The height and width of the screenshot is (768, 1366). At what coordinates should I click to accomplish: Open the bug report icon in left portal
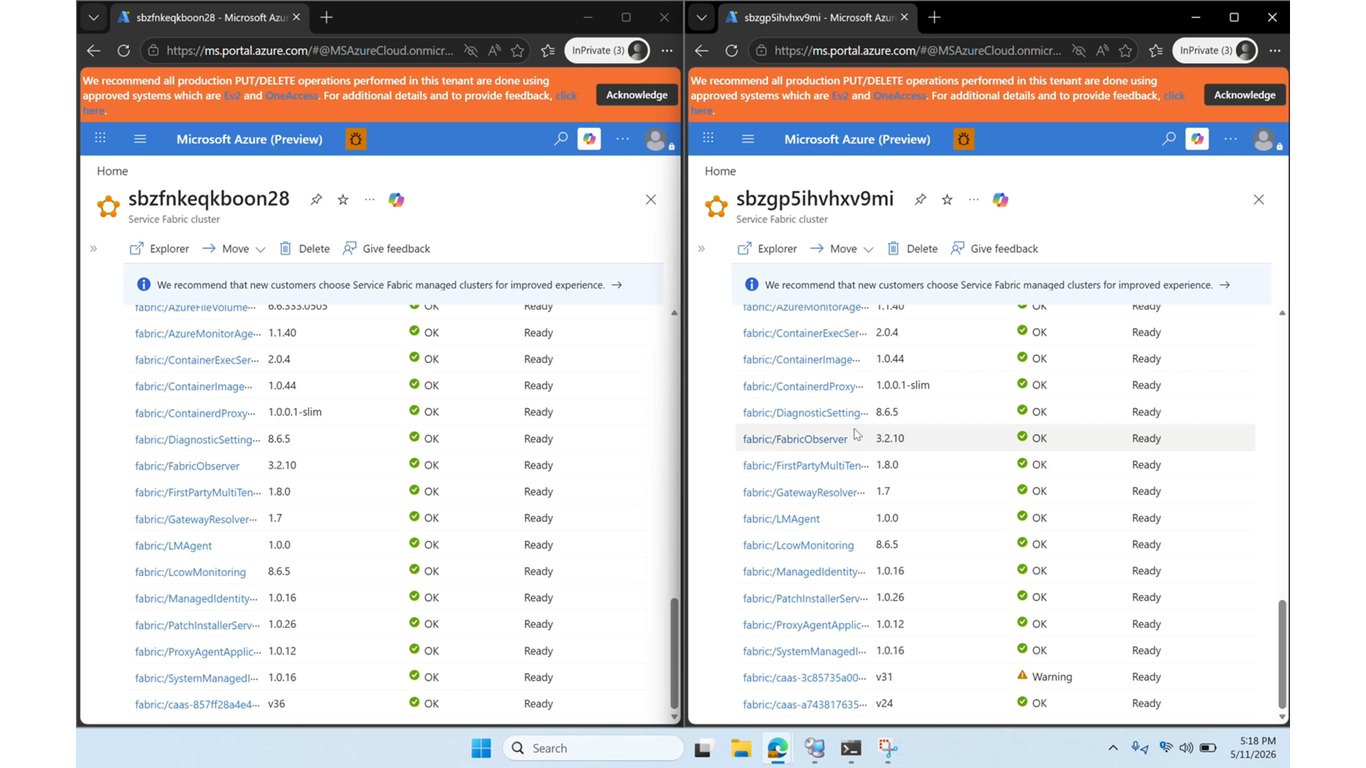[355, 139]
